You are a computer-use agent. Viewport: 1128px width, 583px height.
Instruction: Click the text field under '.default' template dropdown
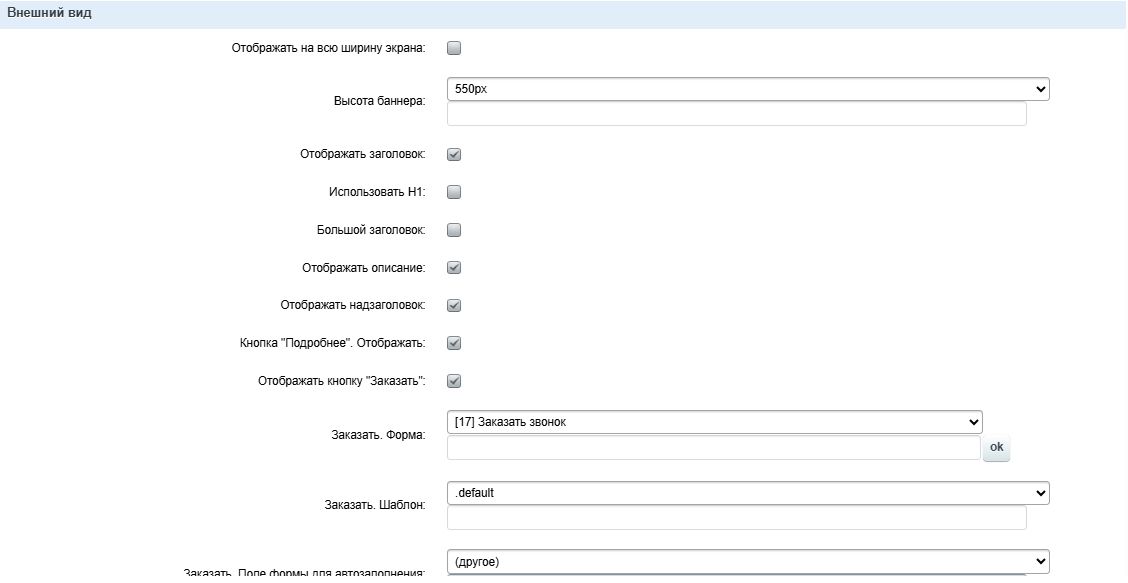point(736,518)
